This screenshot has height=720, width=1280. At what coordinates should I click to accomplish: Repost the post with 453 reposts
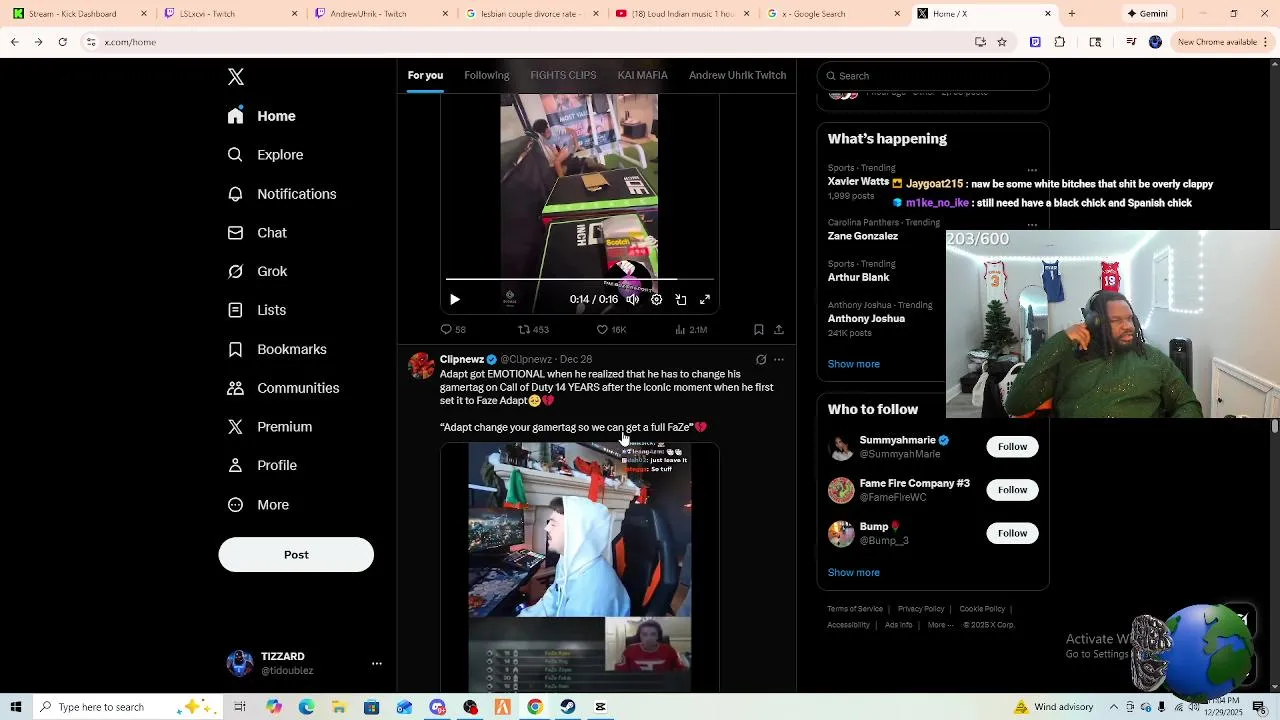[x=533, y=329]
